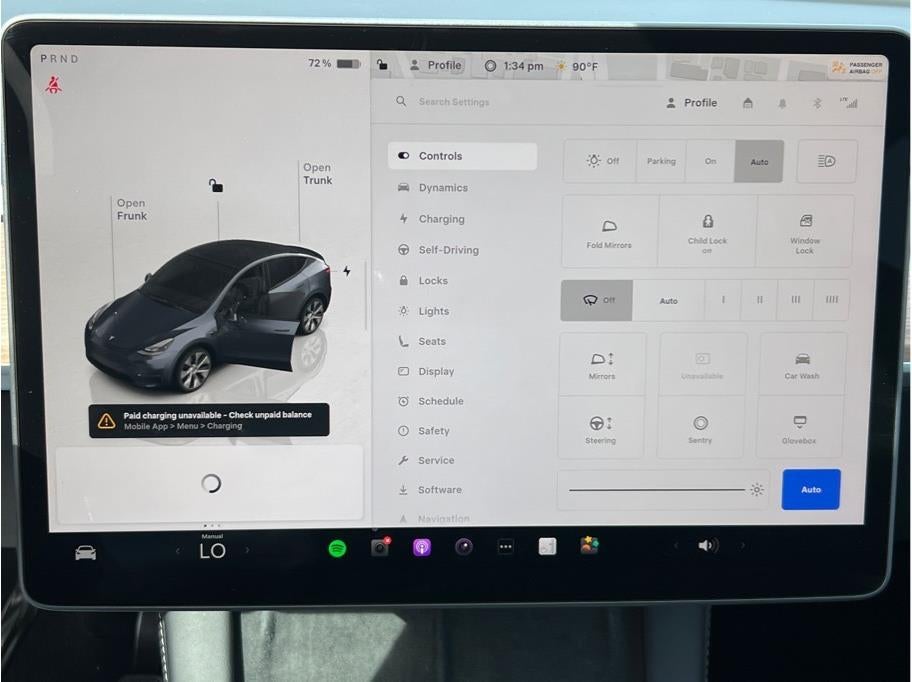Open the Glovebox
Screen dimensions: 912x682
(799, 428)
